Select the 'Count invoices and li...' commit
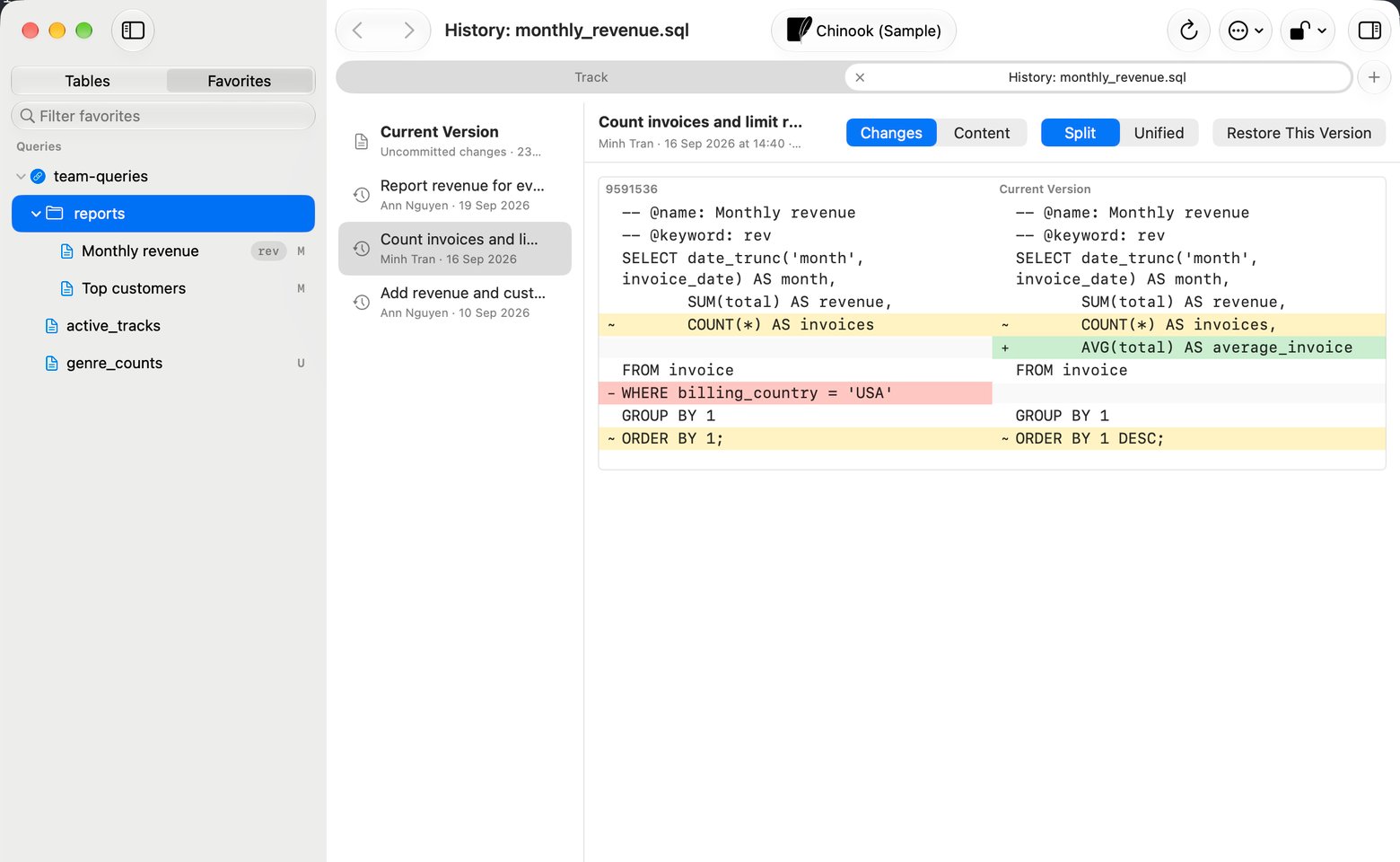 pyautogui.click(x=455, y=249)
